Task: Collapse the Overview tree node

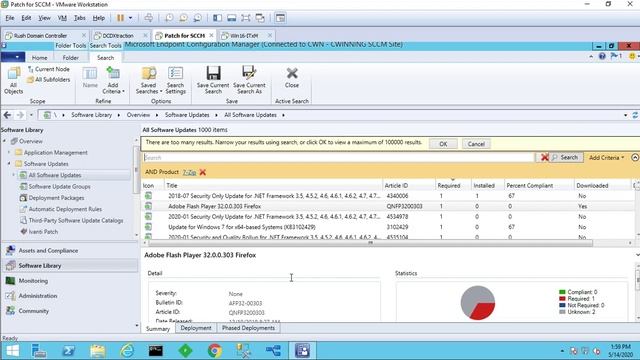Action: point(4,141)
